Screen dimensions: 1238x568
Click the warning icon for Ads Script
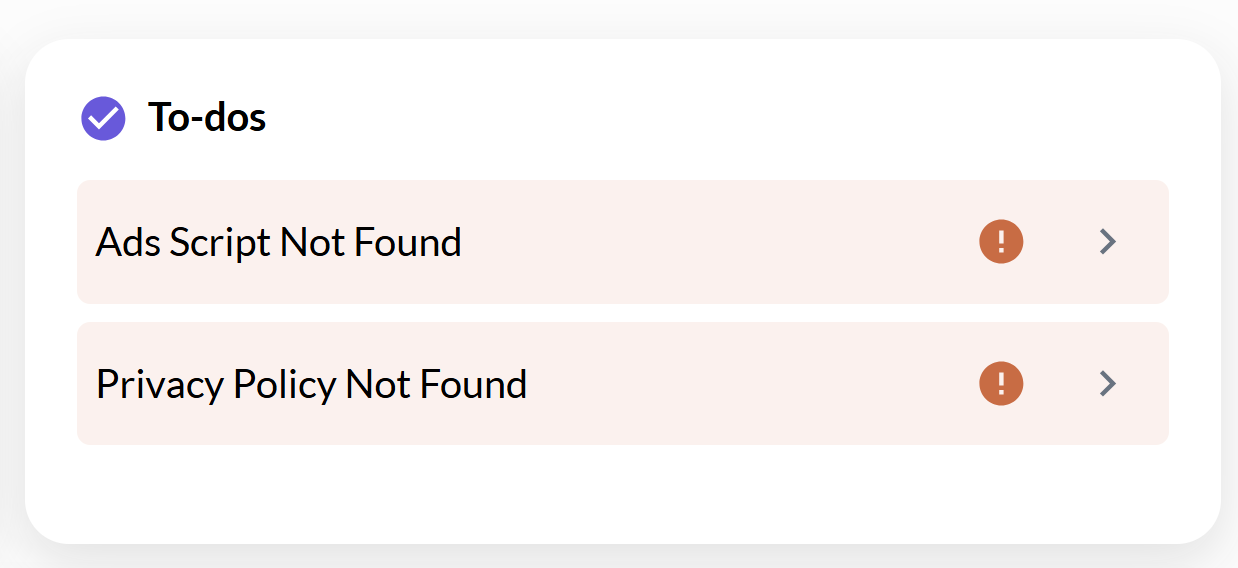[1001, 242]
